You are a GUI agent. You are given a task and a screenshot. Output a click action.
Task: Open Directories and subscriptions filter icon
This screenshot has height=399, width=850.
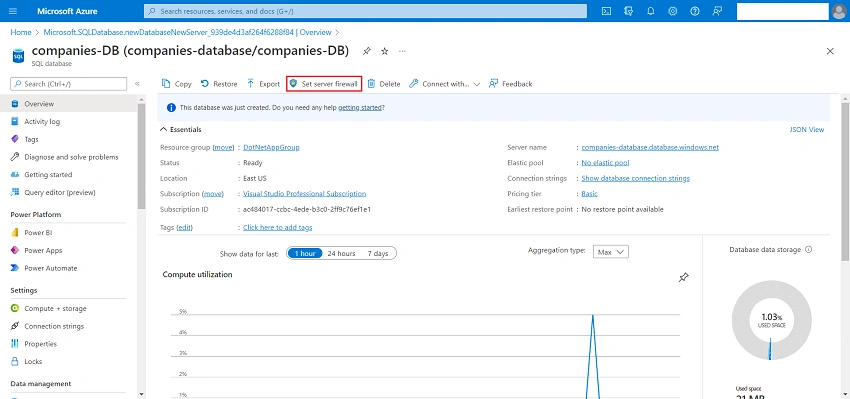[629, 11]
